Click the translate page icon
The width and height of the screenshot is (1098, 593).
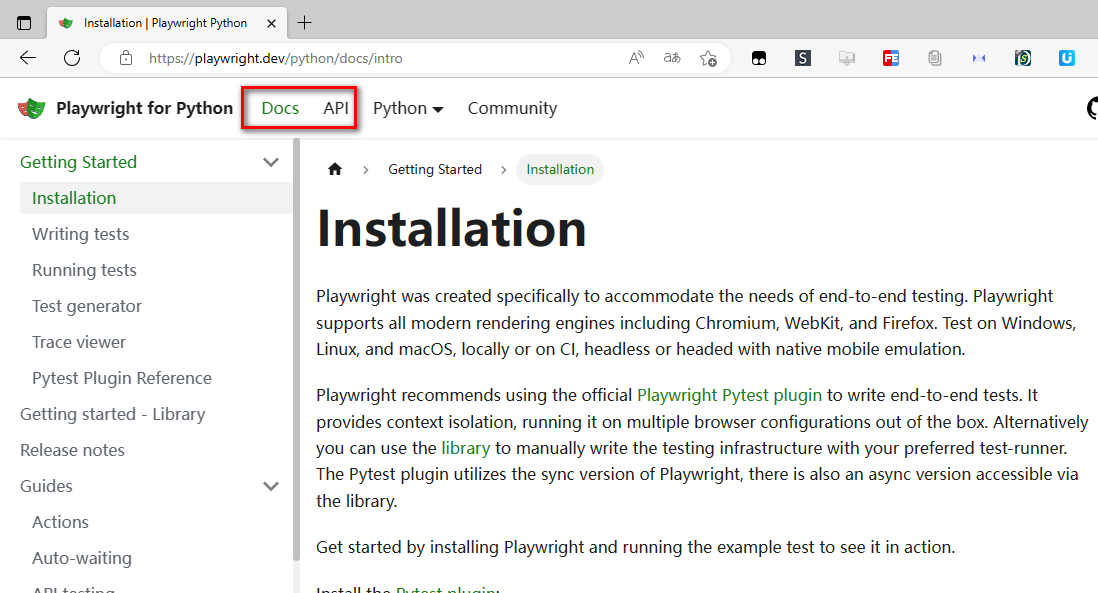(x=672, y=58)
